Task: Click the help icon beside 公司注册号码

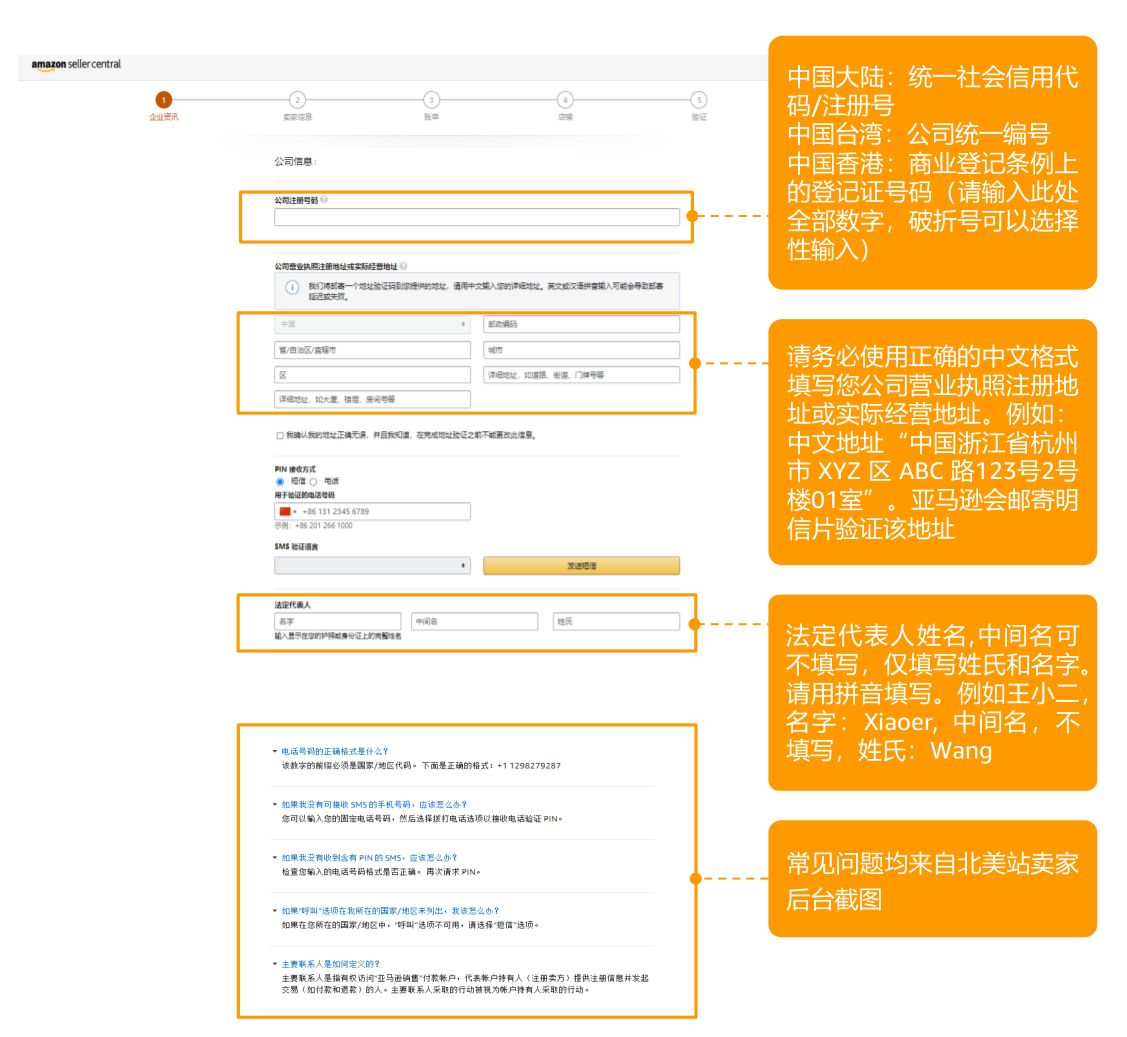Action: pyautogui.click(x=324, y=200)
